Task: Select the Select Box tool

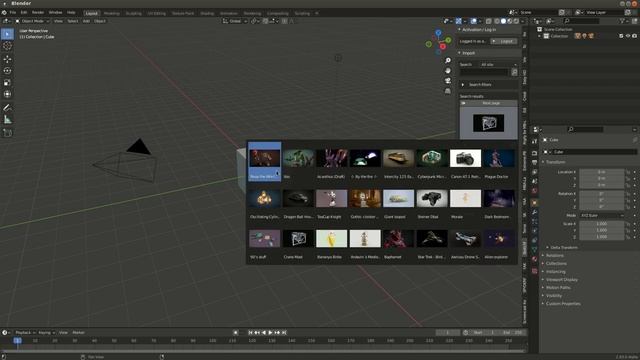Action: 7,34
